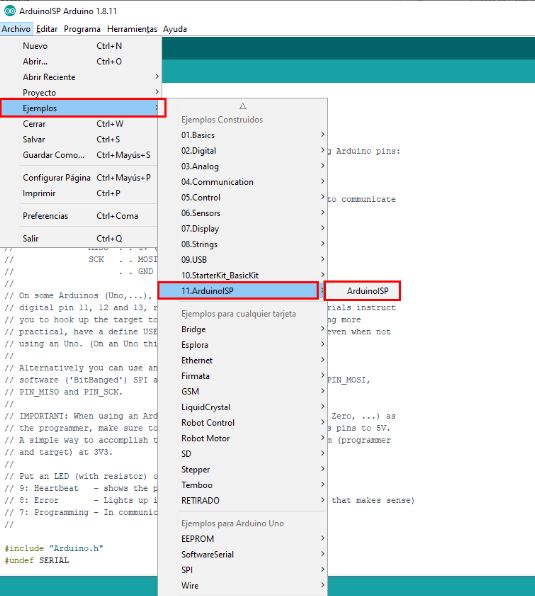Viewport: 535px width, 596px height.
Task: Expand the 03.Analog examples
Action: [x=242, y=166]
